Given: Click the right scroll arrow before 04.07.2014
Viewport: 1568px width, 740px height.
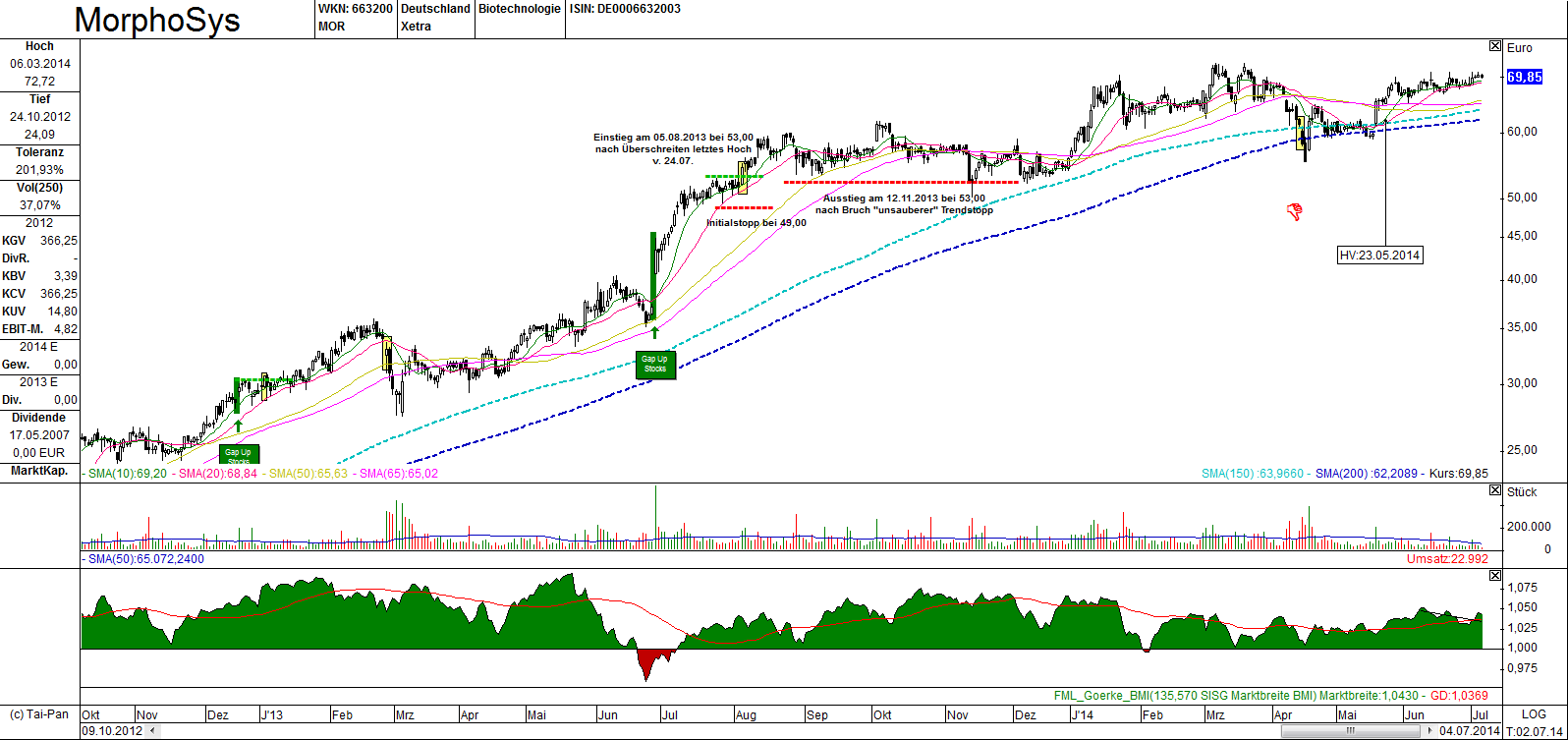Looking at the screenshot, I should (x=1429, y=731).
